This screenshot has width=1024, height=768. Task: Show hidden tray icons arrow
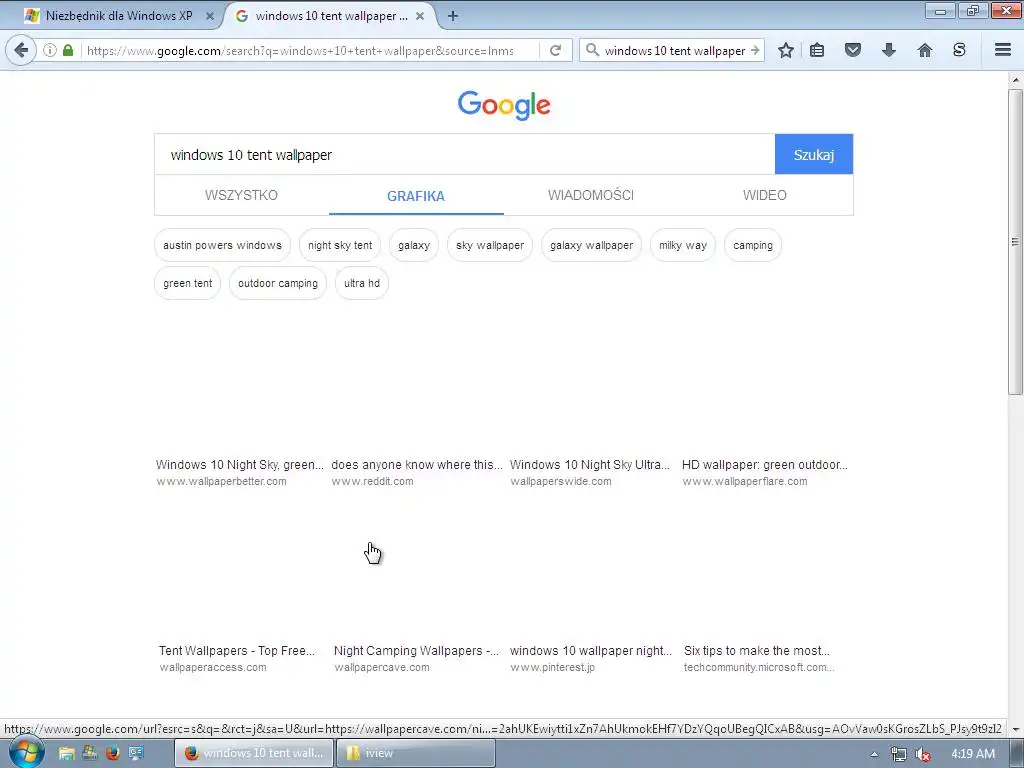[874, 754]
